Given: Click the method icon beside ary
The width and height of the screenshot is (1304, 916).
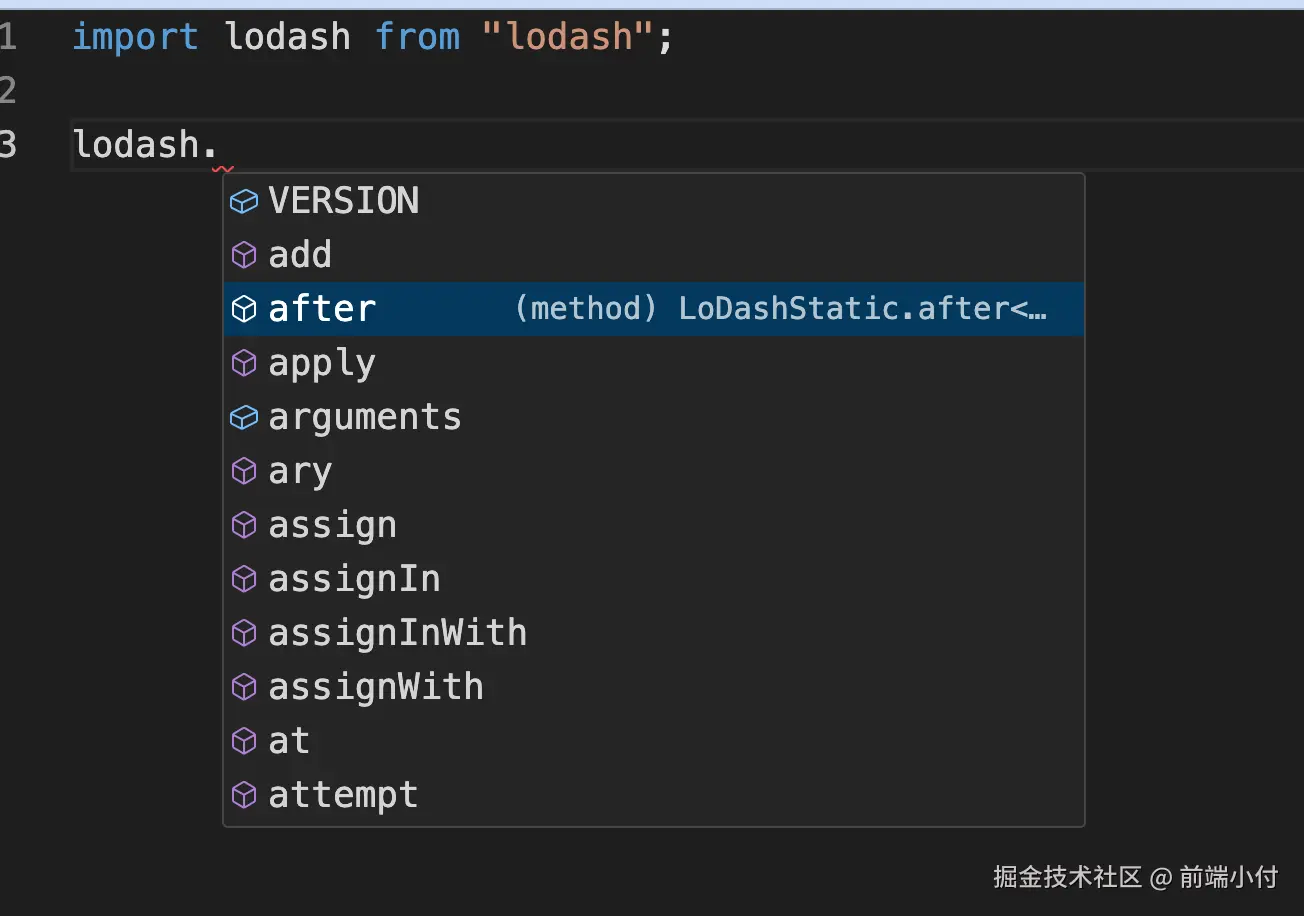Looking at the screenshot, I should point(244,472).
